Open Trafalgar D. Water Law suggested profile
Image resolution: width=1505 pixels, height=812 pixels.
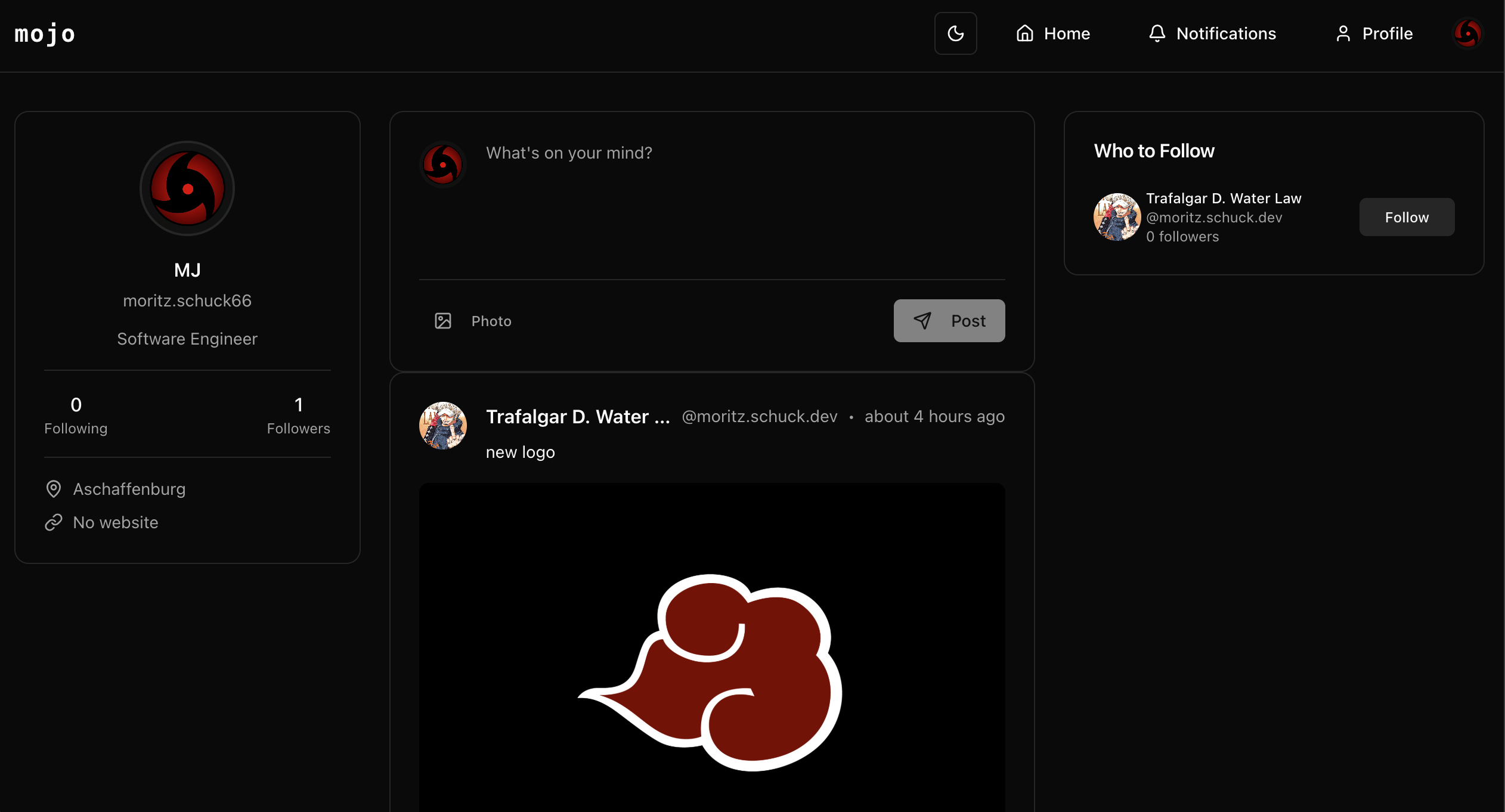pyautogui.click(x=1224, y=198)
